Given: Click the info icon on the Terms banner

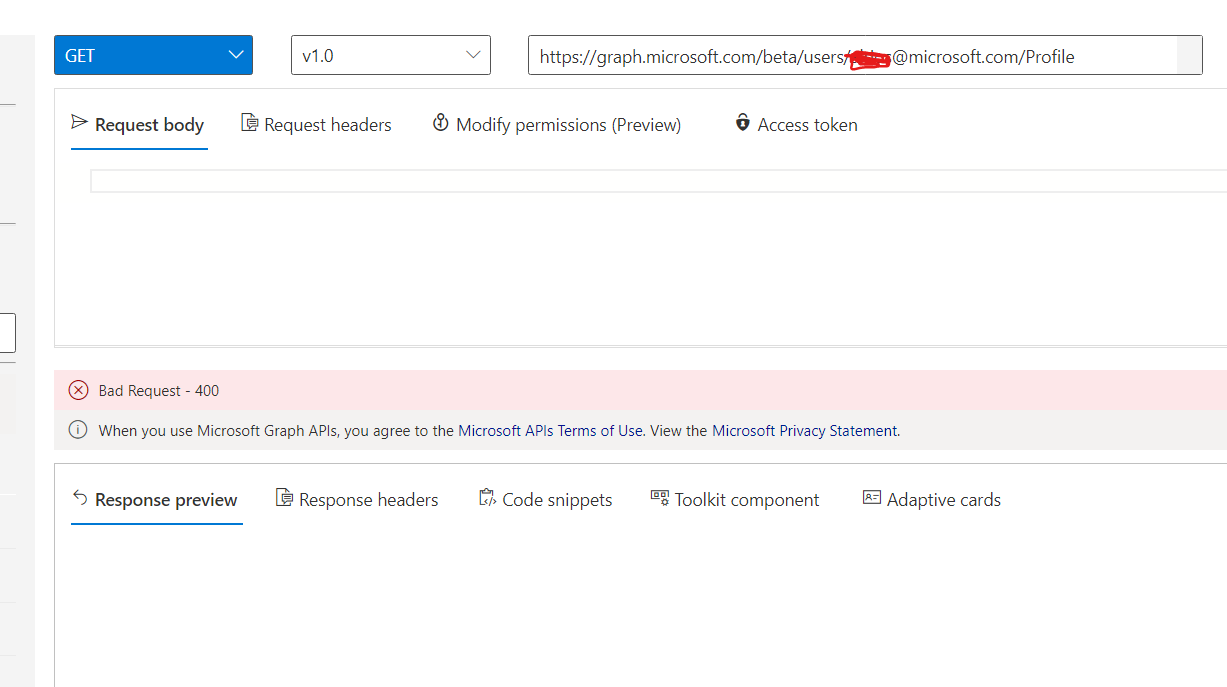Looking at the screenshot, I should tap(78, 430).
